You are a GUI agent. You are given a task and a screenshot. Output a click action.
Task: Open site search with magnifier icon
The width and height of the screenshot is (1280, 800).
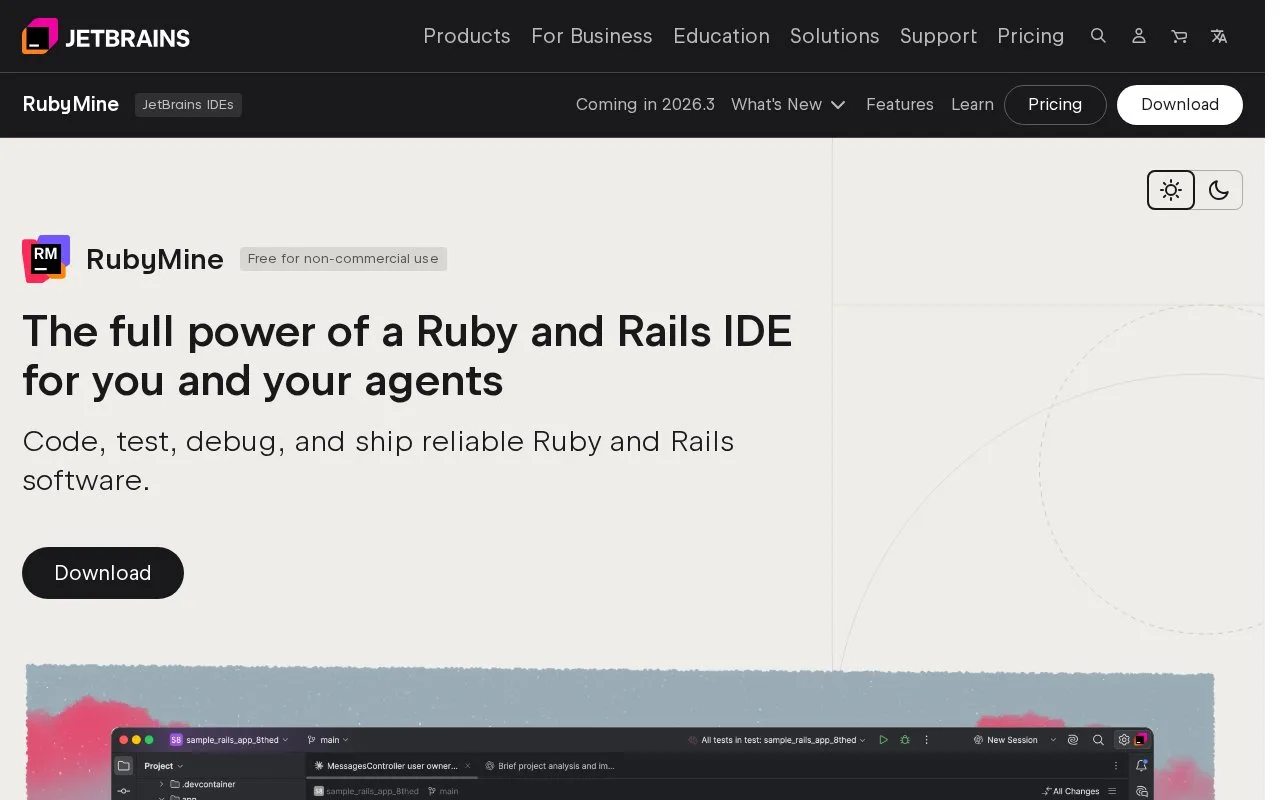coord(1098,36)
